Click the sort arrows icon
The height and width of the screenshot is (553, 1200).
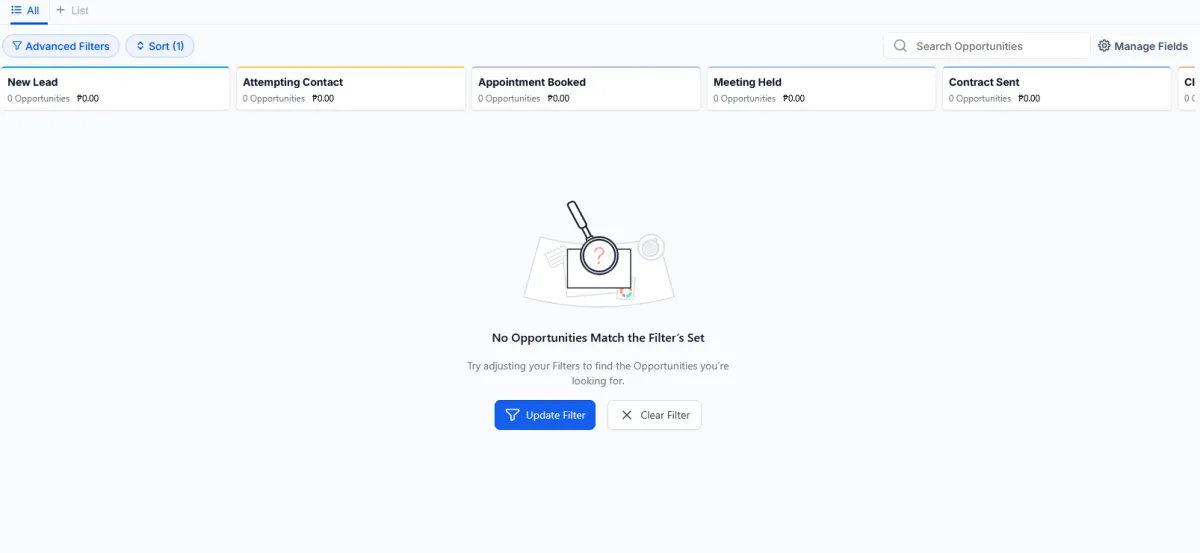141,46
